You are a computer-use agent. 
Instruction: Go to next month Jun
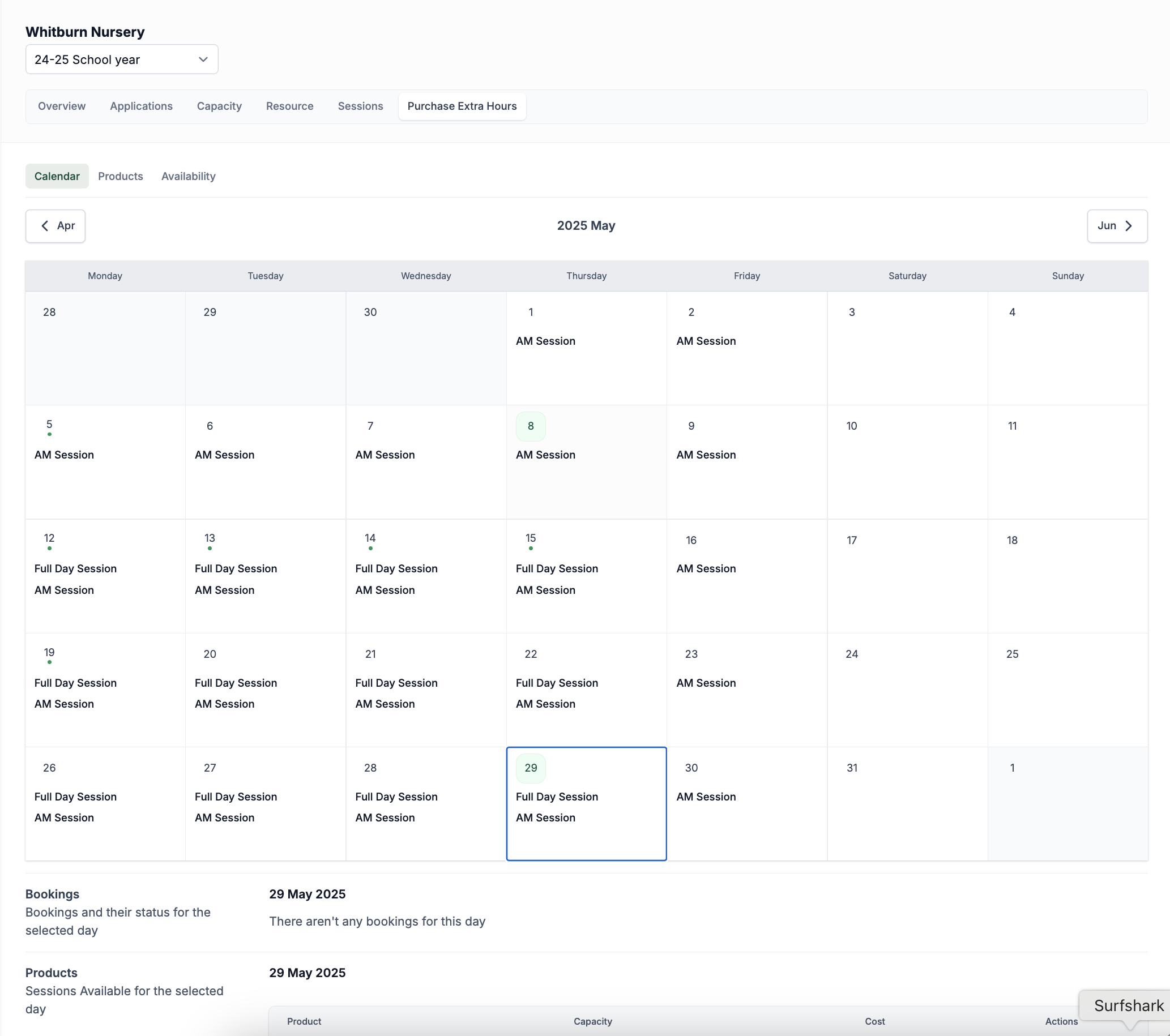pyautogui.click(x=1117, y=226)
